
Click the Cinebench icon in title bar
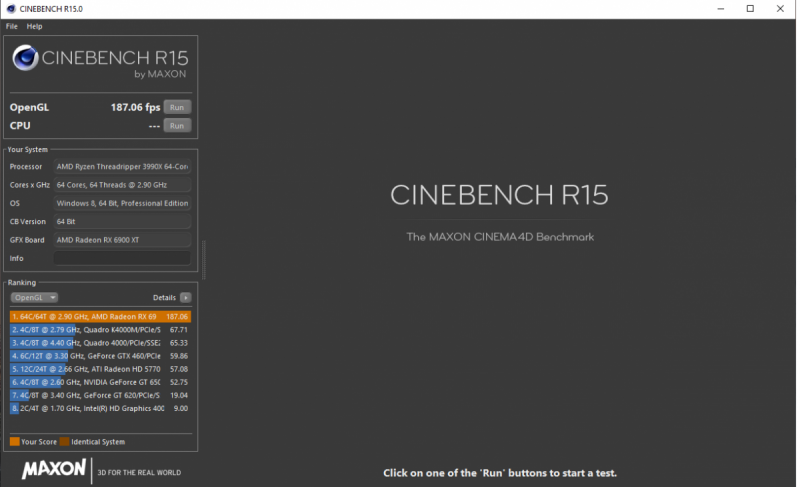pos(11,9)
